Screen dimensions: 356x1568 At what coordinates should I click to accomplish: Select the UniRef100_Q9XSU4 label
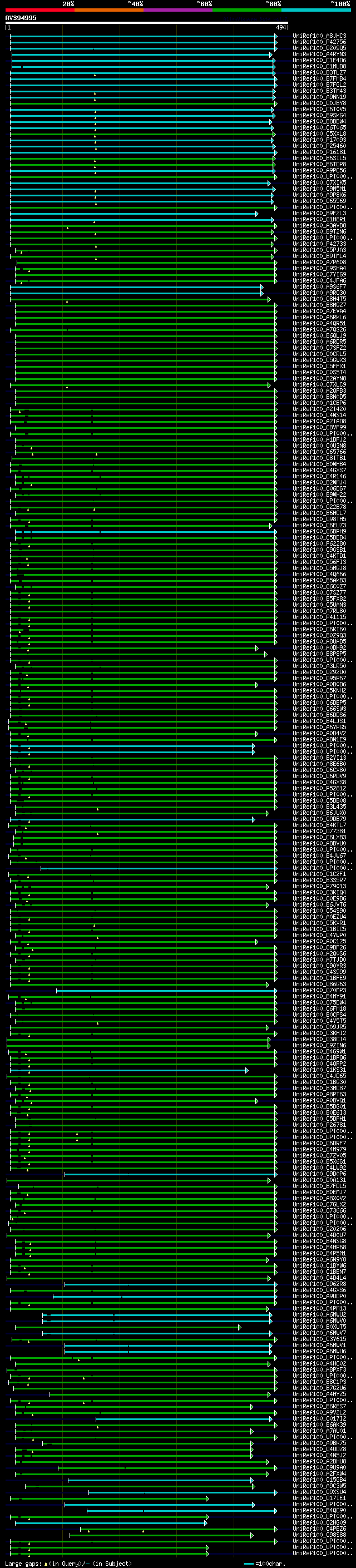pos(319,1492)
